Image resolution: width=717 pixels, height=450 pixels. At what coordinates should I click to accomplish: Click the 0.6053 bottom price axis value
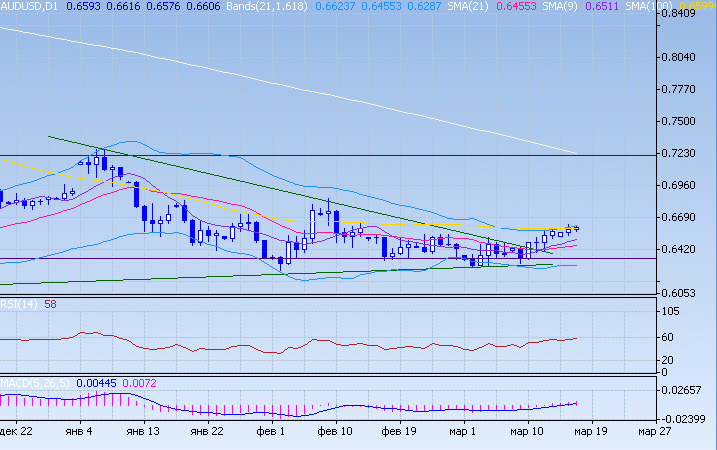tap(684, 293)
